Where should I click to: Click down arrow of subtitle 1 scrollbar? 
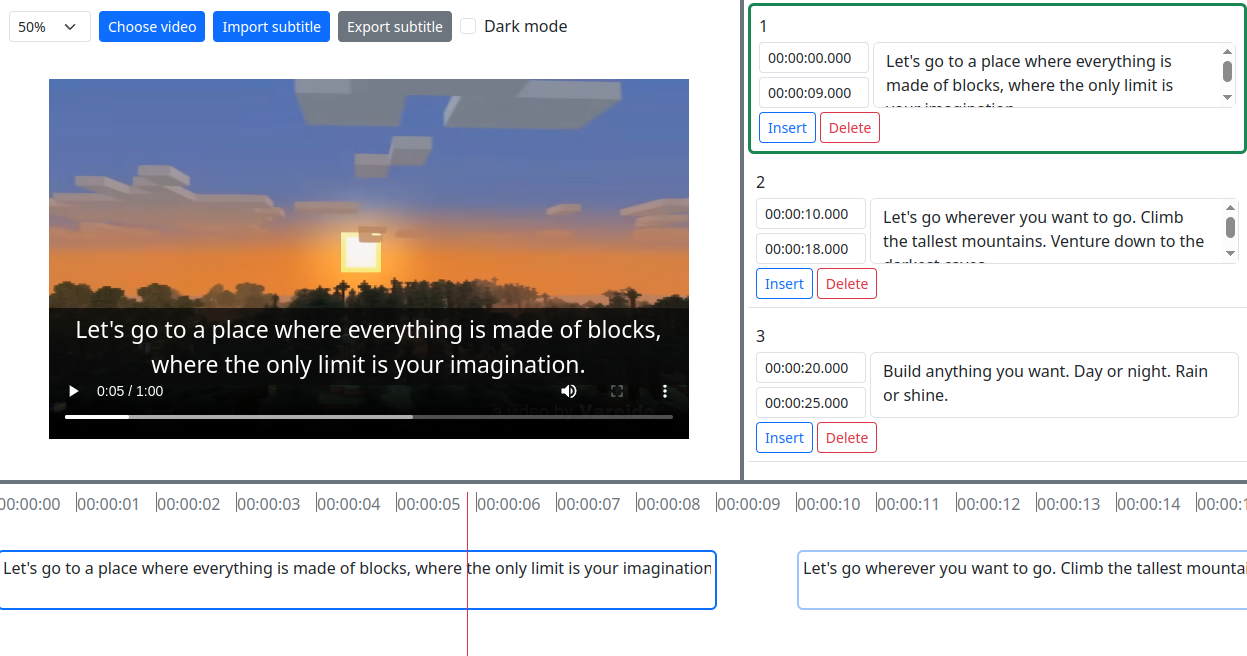(x=1228, y=98)
